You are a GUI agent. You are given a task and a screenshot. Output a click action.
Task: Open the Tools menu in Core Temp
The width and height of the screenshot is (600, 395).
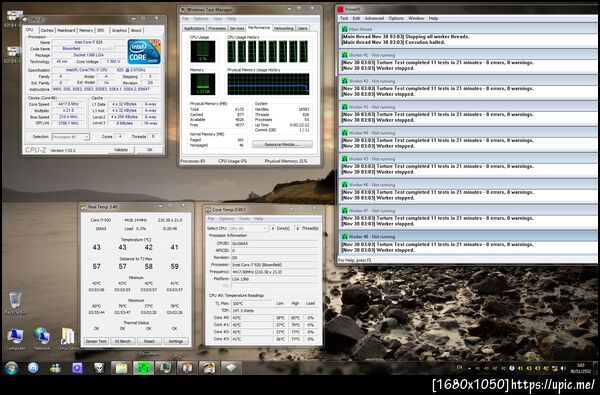(244, 219)
